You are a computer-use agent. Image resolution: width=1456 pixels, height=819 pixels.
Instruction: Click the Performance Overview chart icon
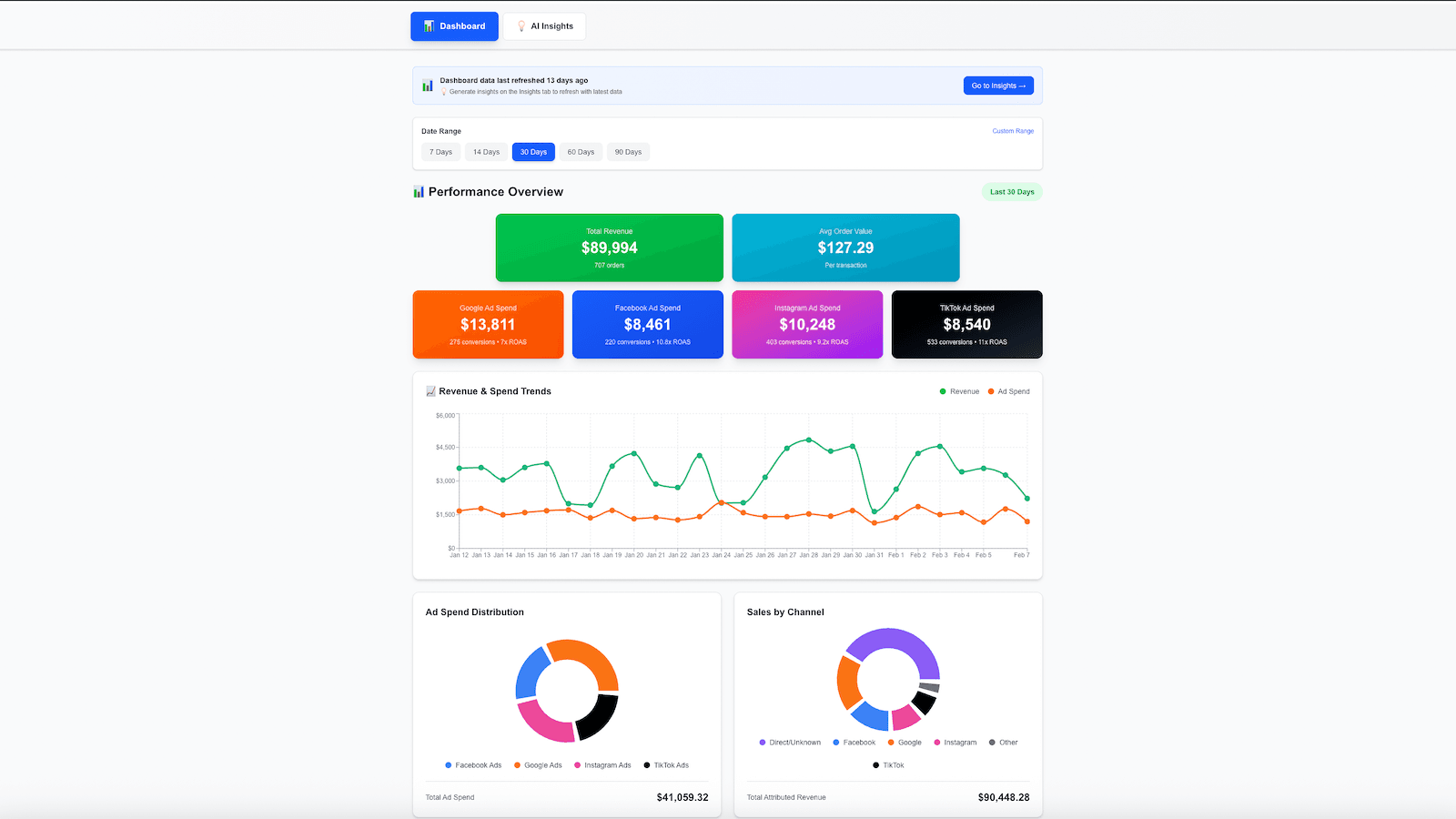click(419, 192)
